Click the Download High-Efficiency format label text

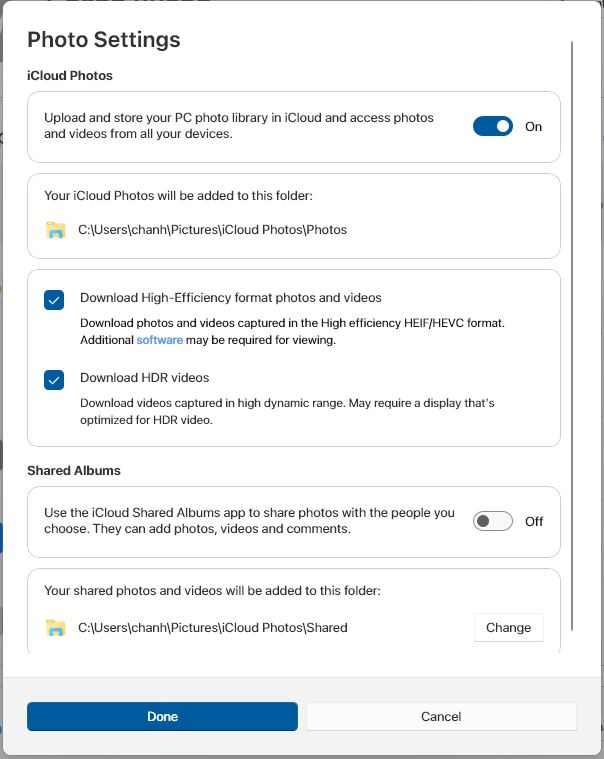(x=230, y=298)
